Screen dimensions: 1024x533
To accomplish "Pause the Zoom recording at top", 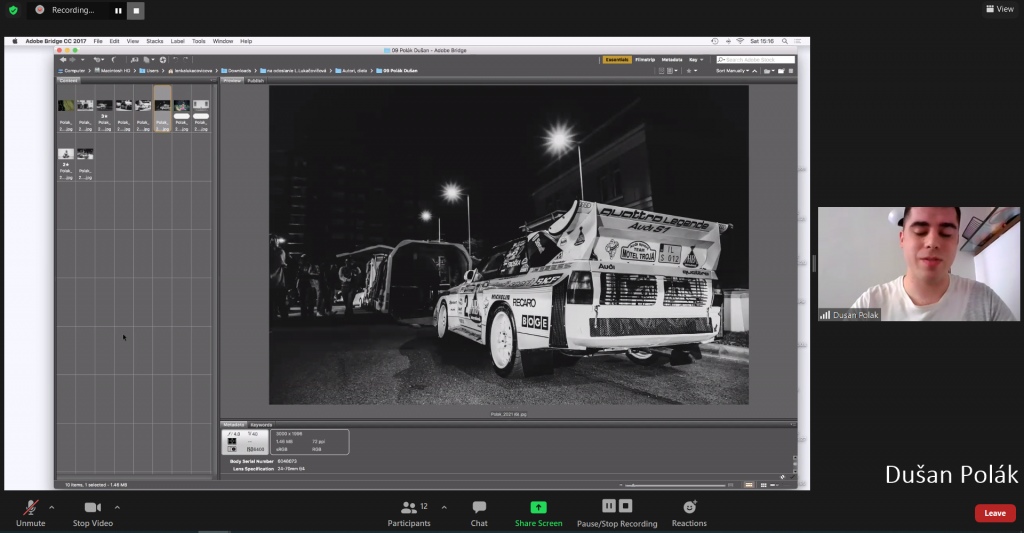I will pyautogui.click(x=118, y=10).
